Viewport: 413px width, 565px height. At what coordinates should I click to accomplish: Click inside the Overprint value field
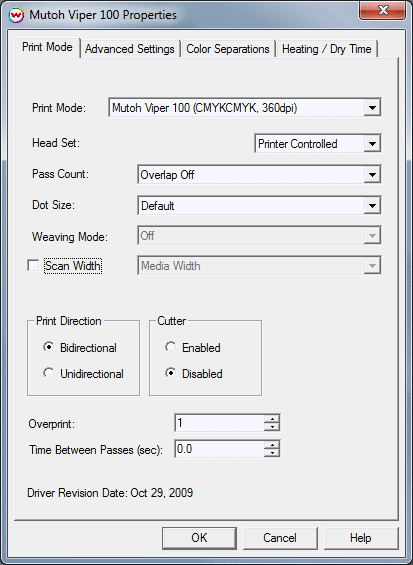click(x=219, y=423)
